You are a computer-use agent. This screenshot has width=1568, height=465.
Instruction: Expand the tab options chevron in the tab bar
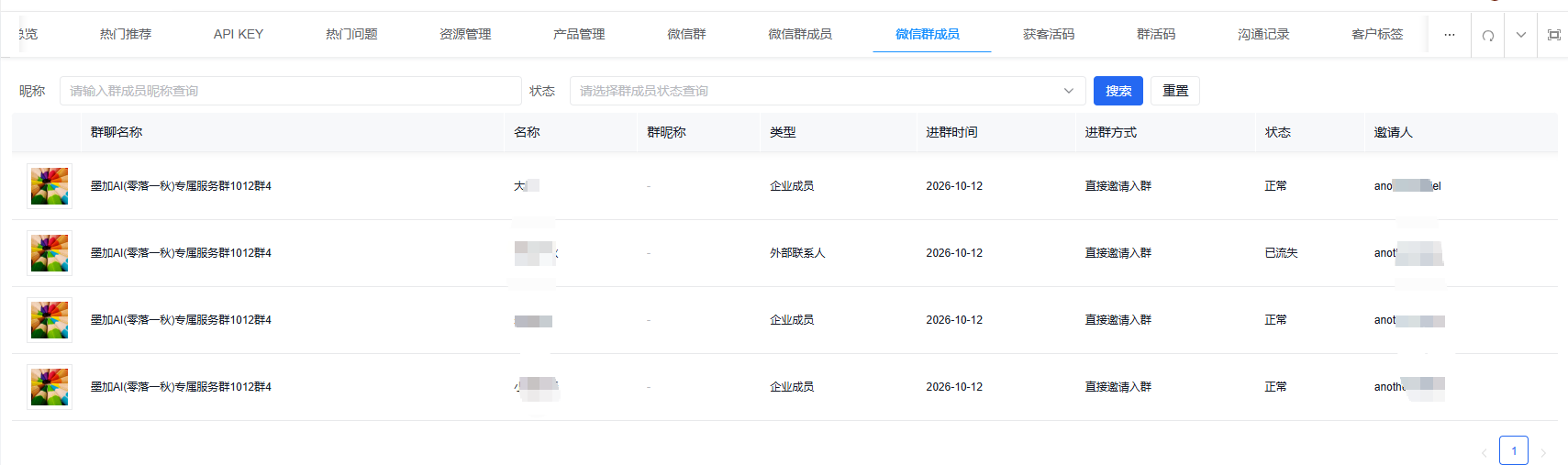[1520, 35]
